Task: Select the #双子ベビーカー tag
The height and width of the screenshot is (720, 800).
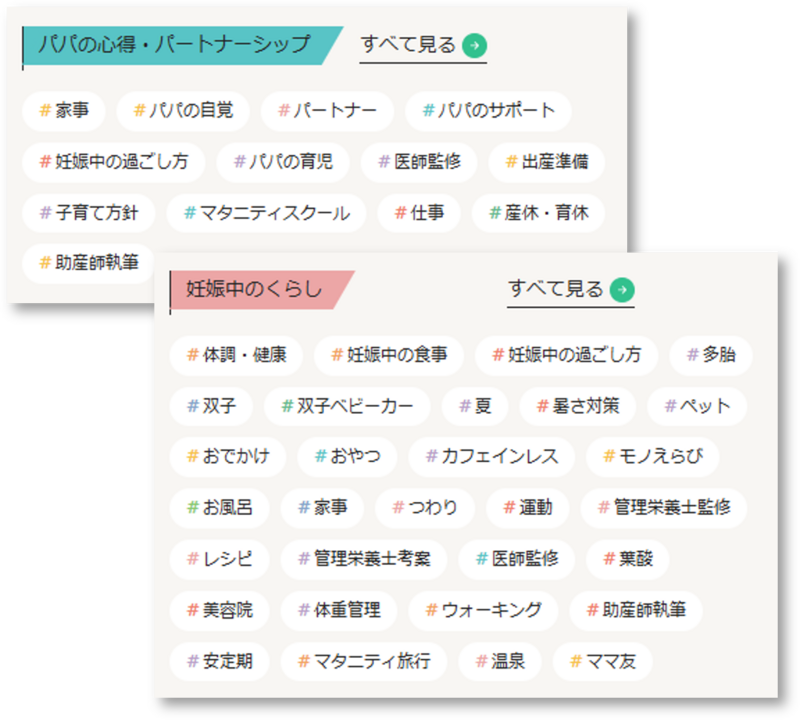Action: [x=347, y=406]
